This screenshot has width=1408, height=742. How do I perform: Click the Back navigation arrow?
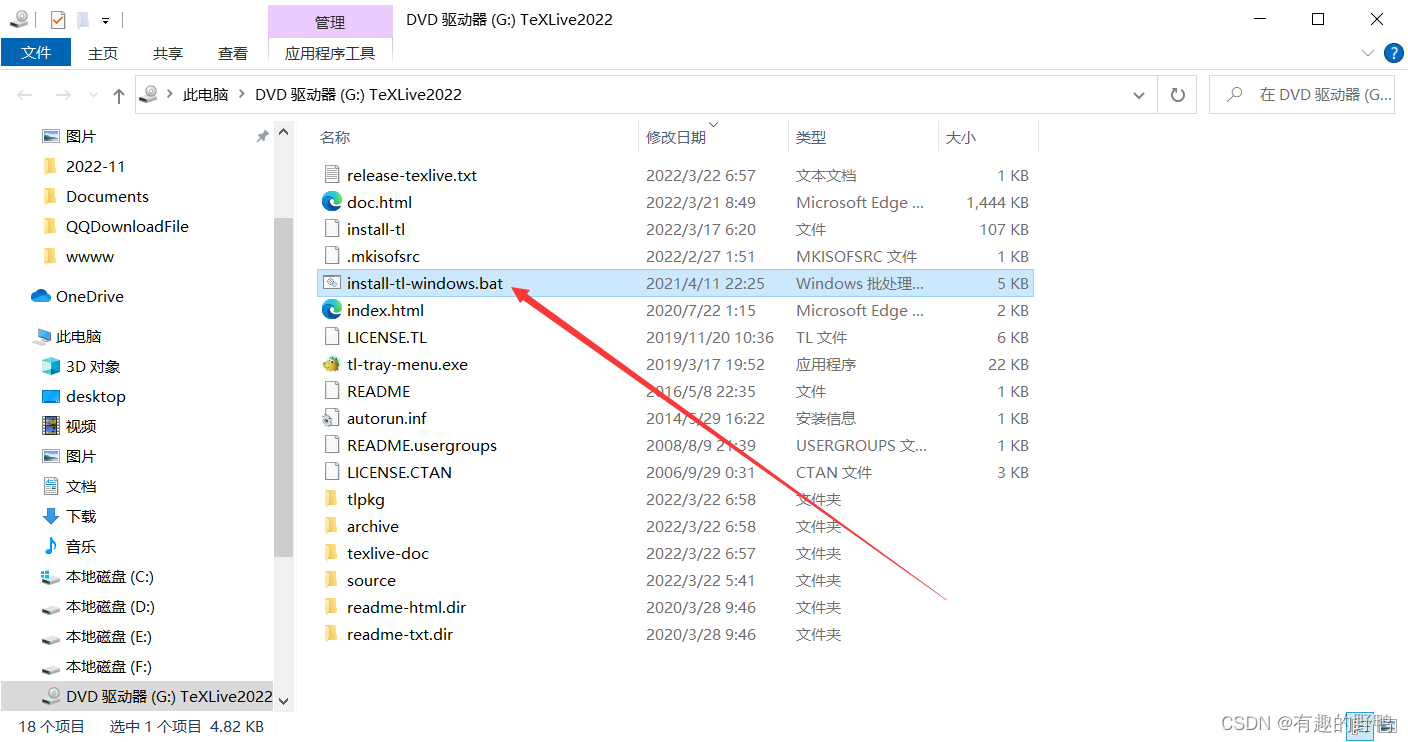click(x=25, y=95)
